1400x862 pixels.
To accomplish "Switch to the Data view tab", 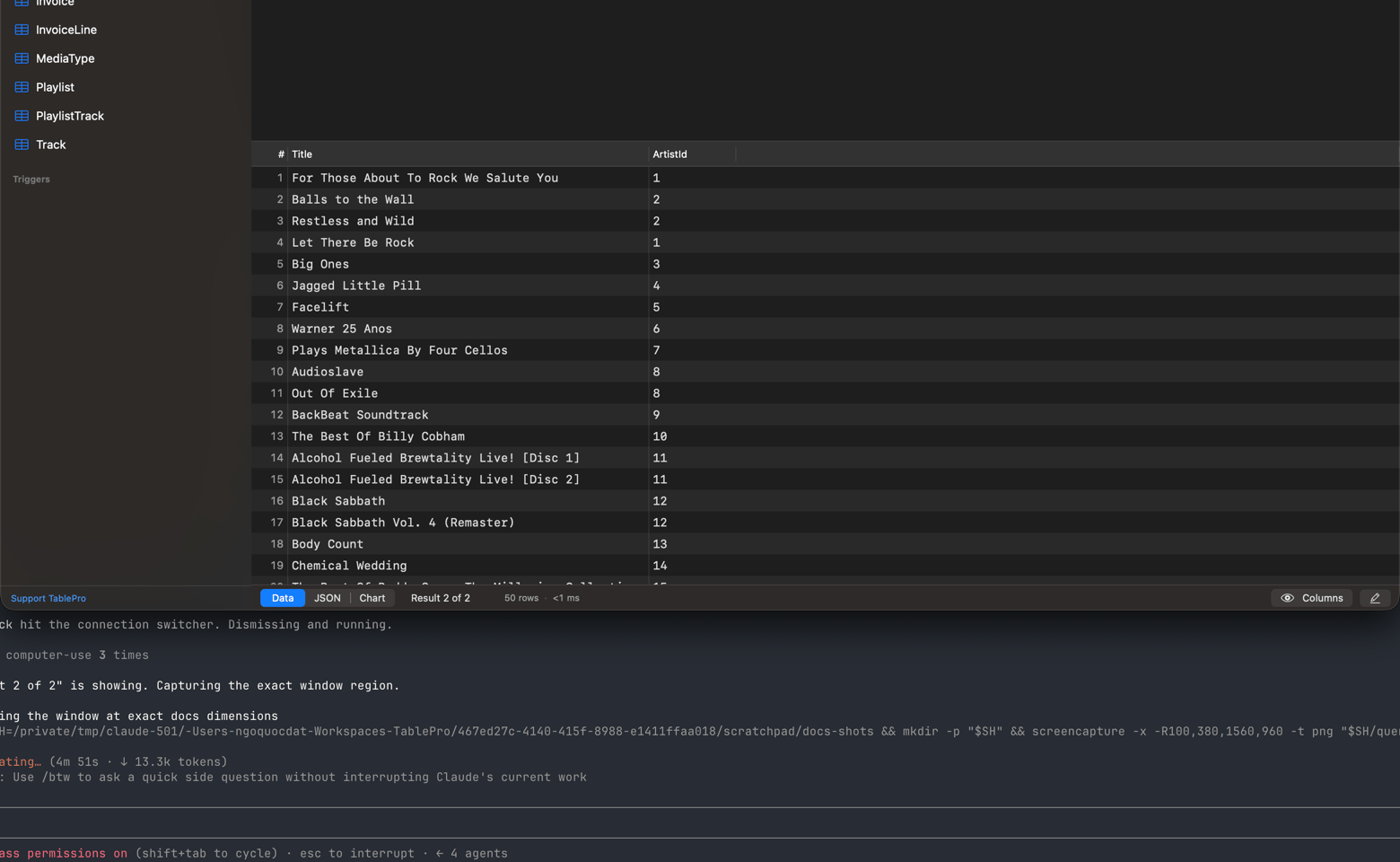I will [283, 598].
